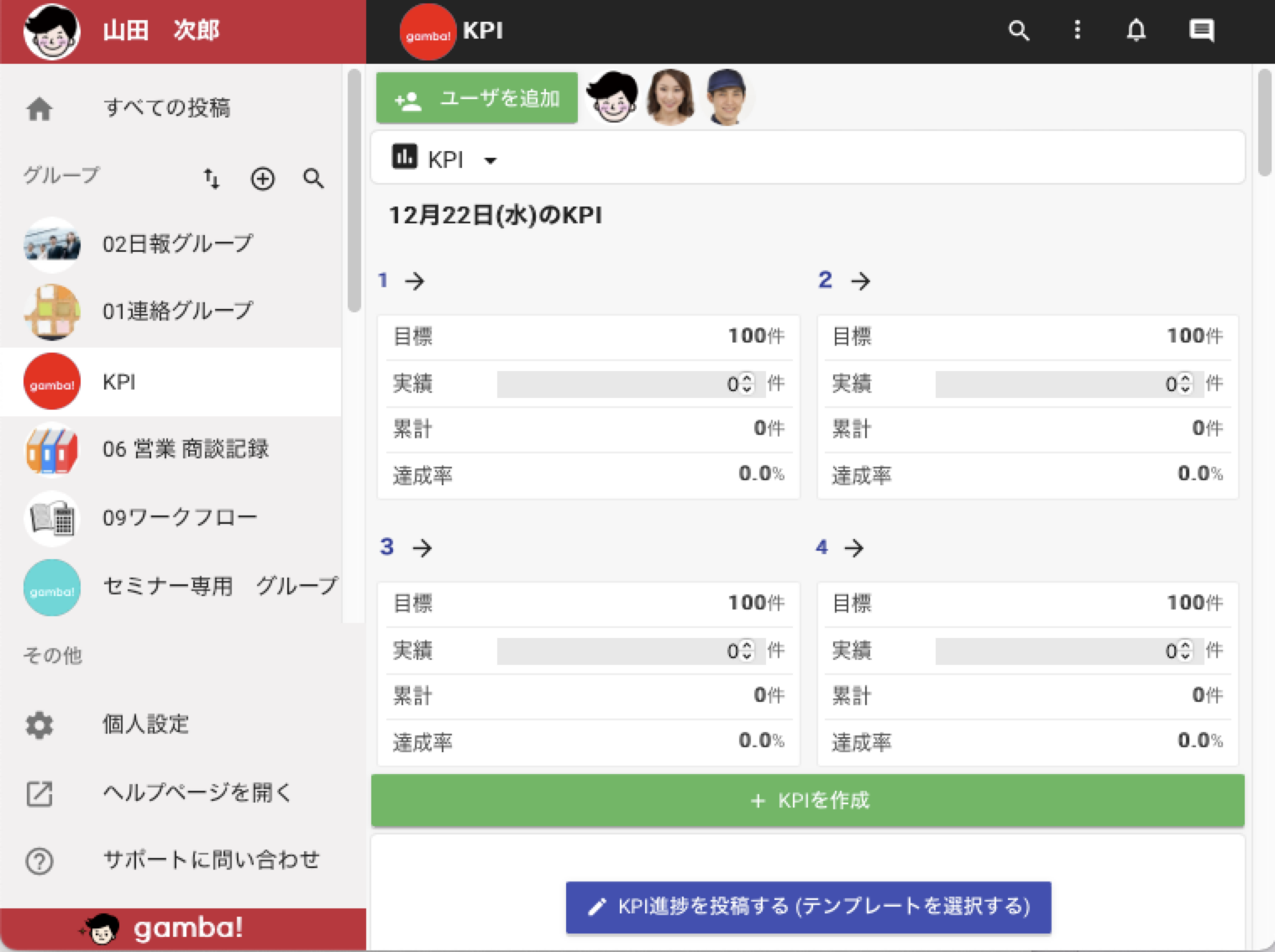Open the three-dot more options menu
Viewport: 1275px width, 952px height.
point(1077,31)
